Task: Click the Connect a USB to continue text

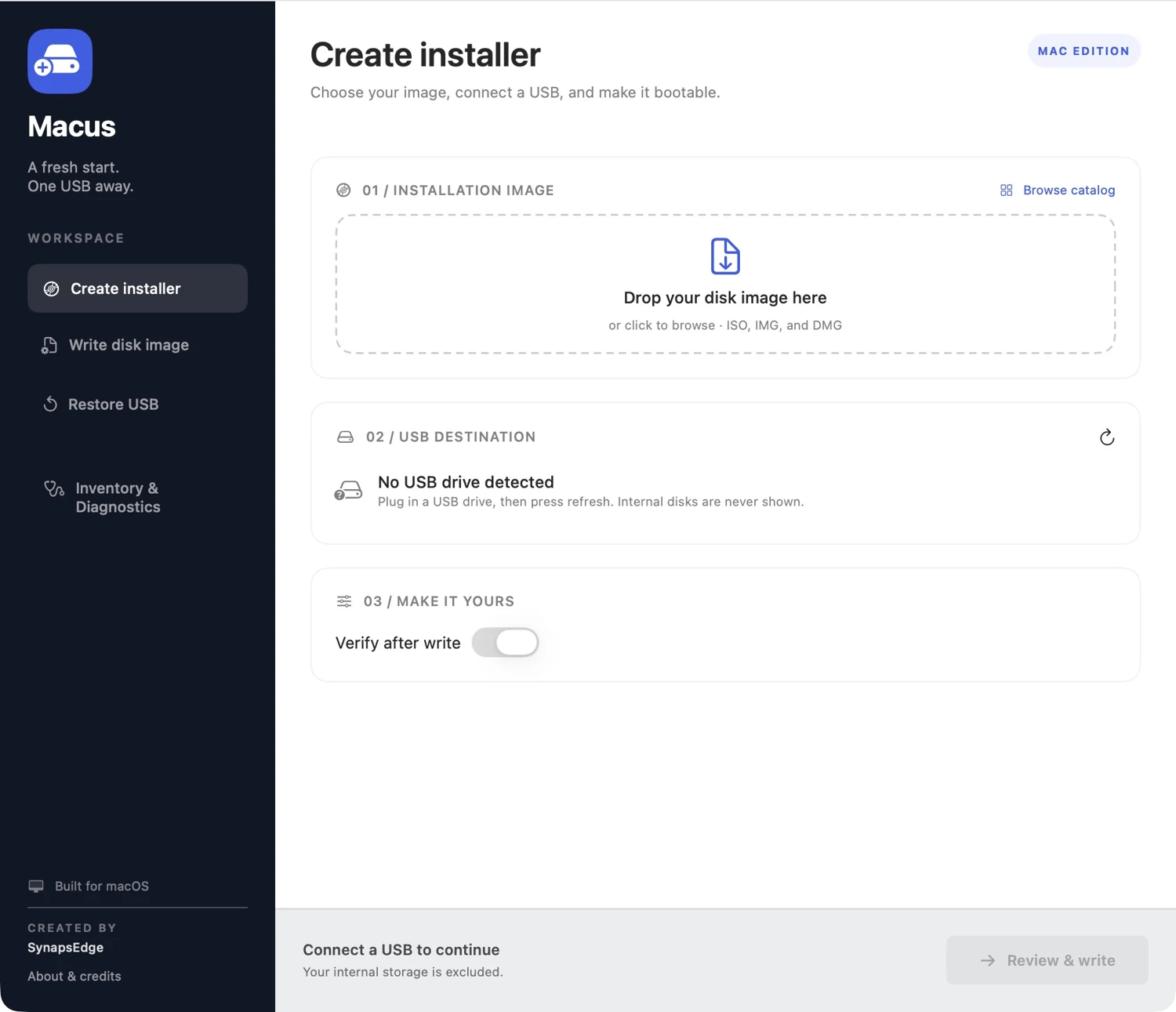Action: click(401, 950)
